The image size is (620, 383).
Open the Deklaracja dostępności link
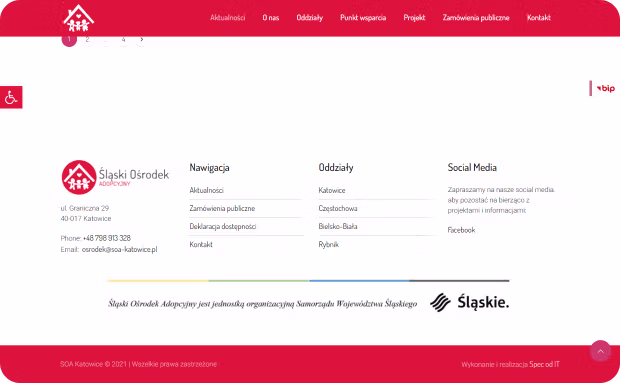point(223,226)
